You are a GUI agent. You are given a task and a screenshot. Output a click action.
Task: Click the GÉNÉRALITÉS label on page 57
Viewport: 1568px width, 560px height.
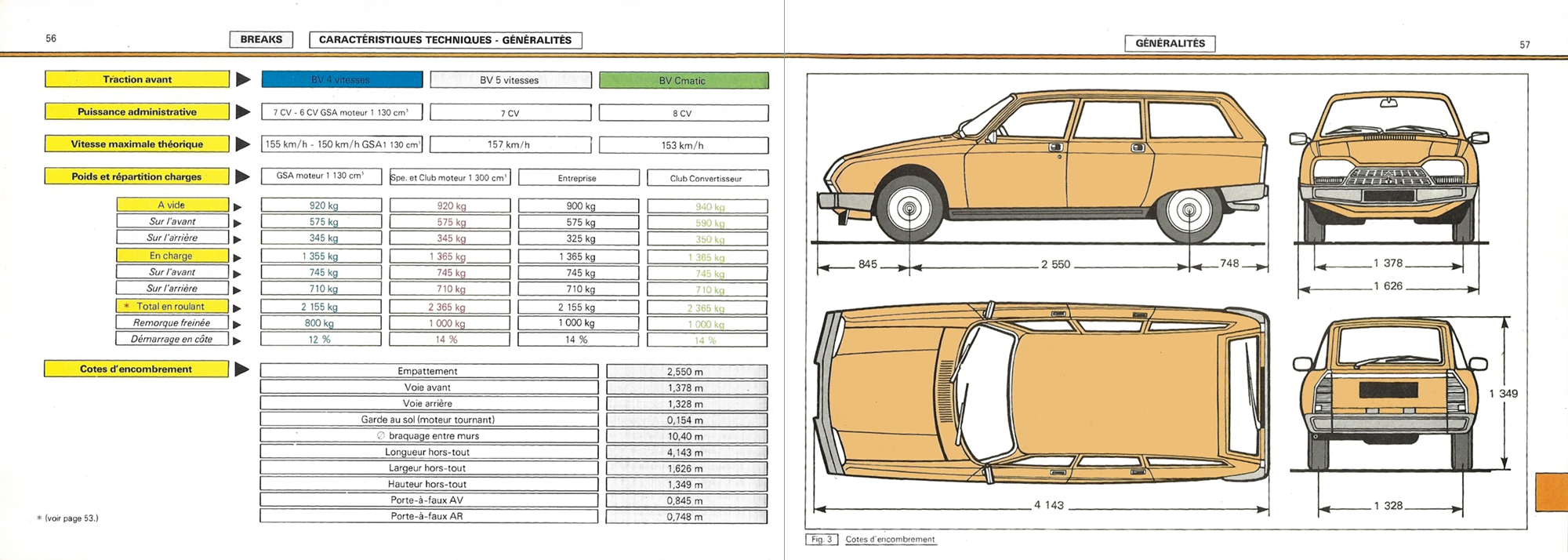point(1170,44)
